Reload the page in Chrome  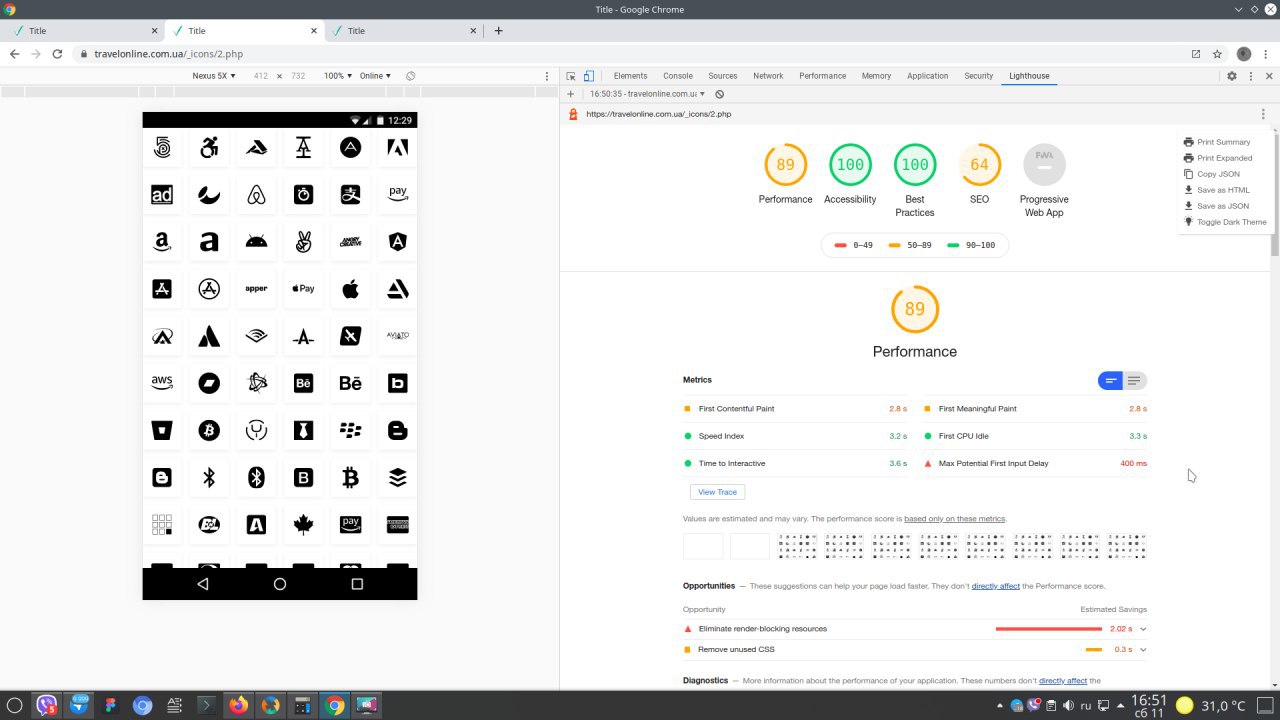(57, 54)
